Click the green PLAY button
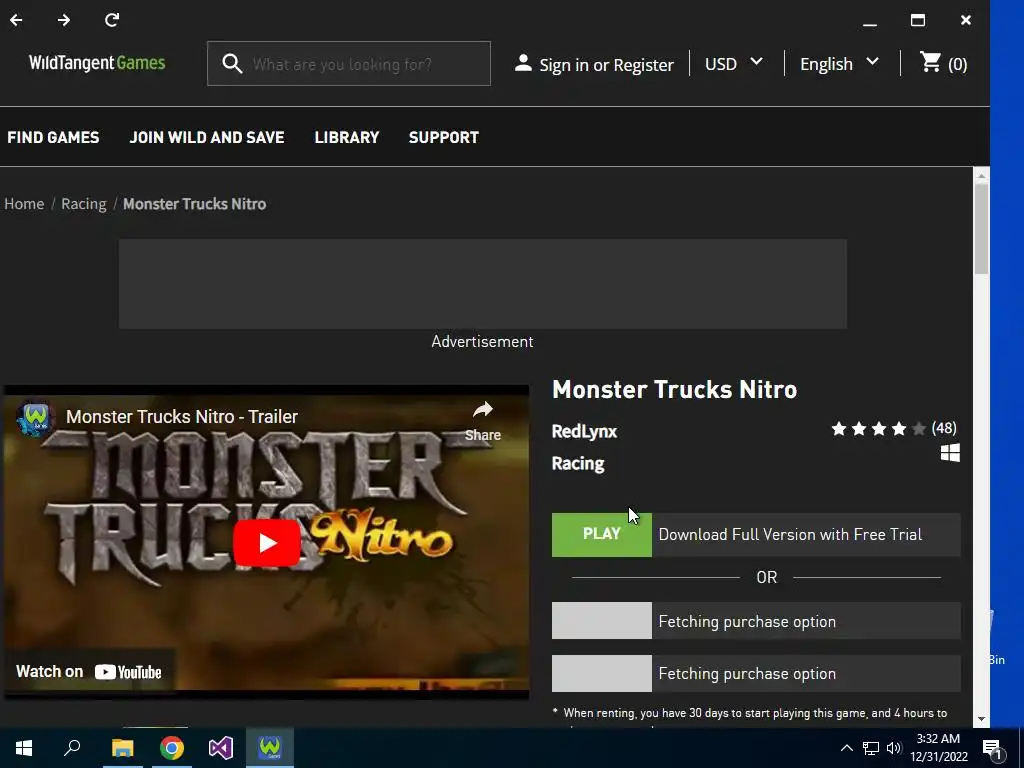Viewport: 1024px width, 768px height. coord(601,535)
